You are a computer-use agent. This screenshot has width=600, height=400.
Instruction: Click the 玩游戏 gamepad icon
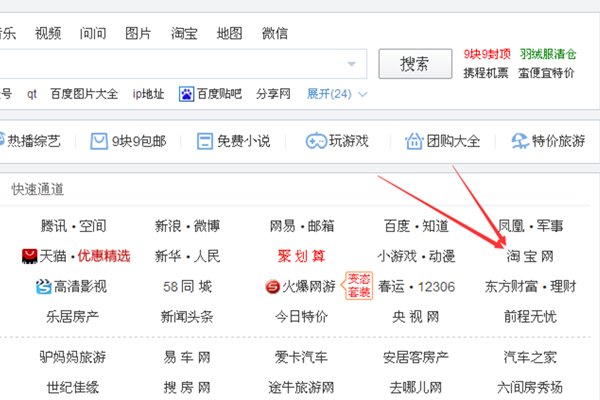316,141
